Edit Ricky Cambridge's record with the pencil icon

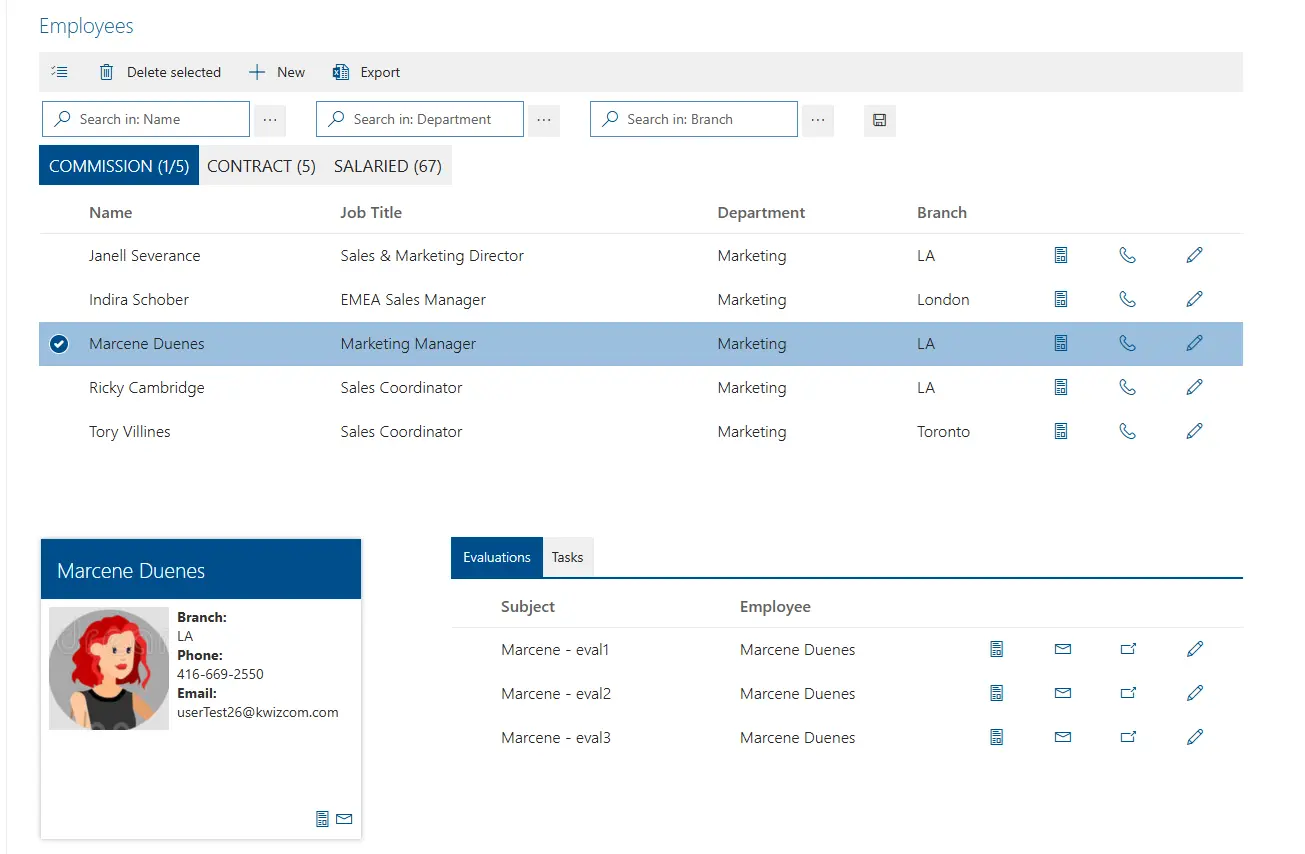[x=1194, y=387]
